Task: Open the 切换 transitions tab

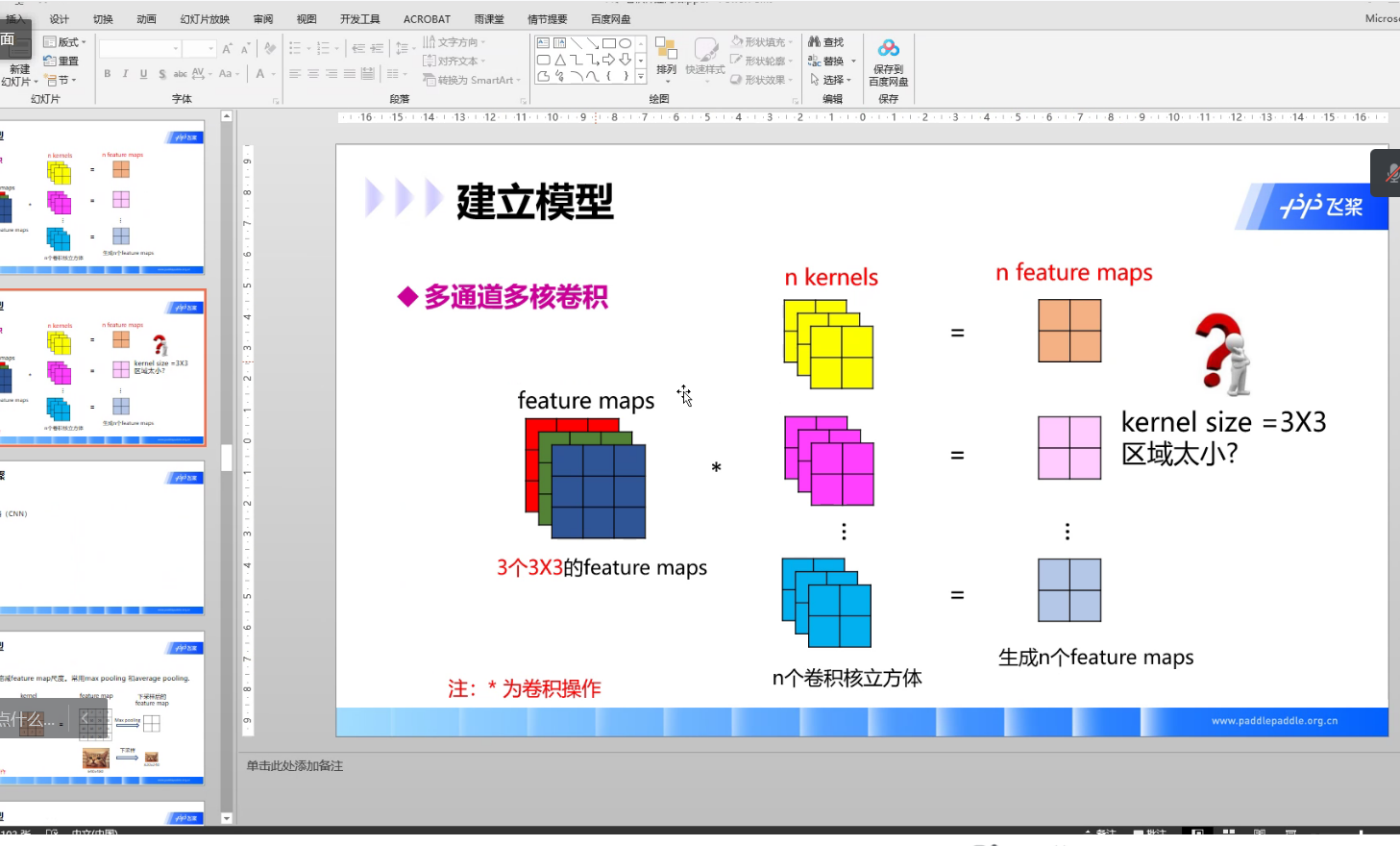Action: tap(103, 19)
